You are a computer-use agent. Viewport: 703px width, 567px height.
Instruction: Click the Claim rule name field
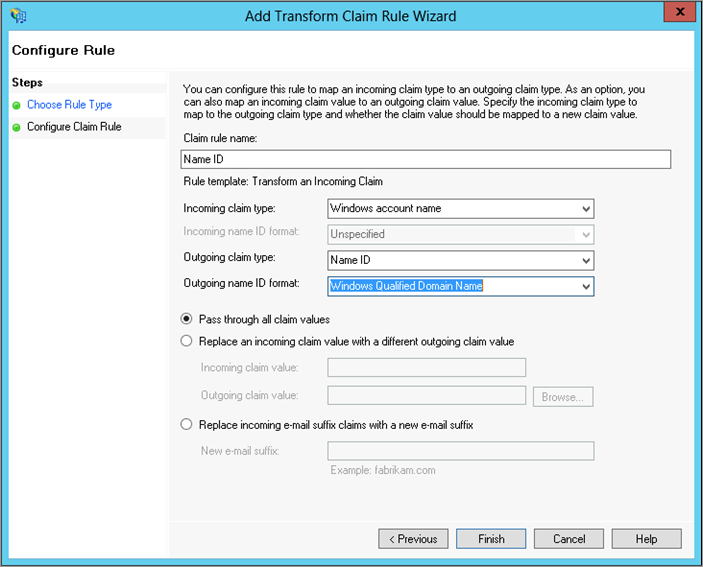pos(425,160)
